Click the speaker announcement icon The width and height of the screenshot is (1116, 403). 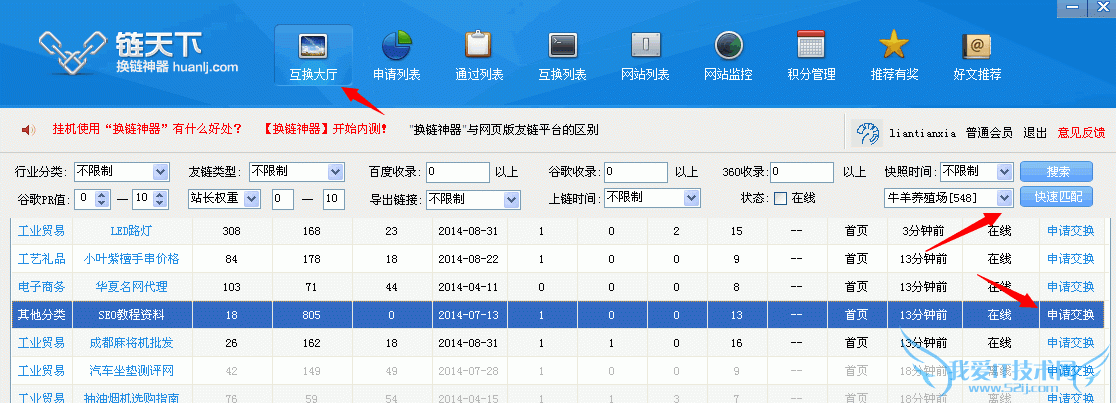[x=28, y=130]
